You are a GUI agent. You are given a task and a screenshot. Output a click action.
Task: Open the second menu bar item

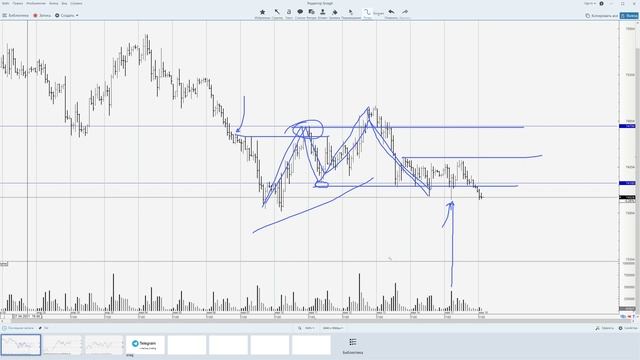[x=18, y=3]
